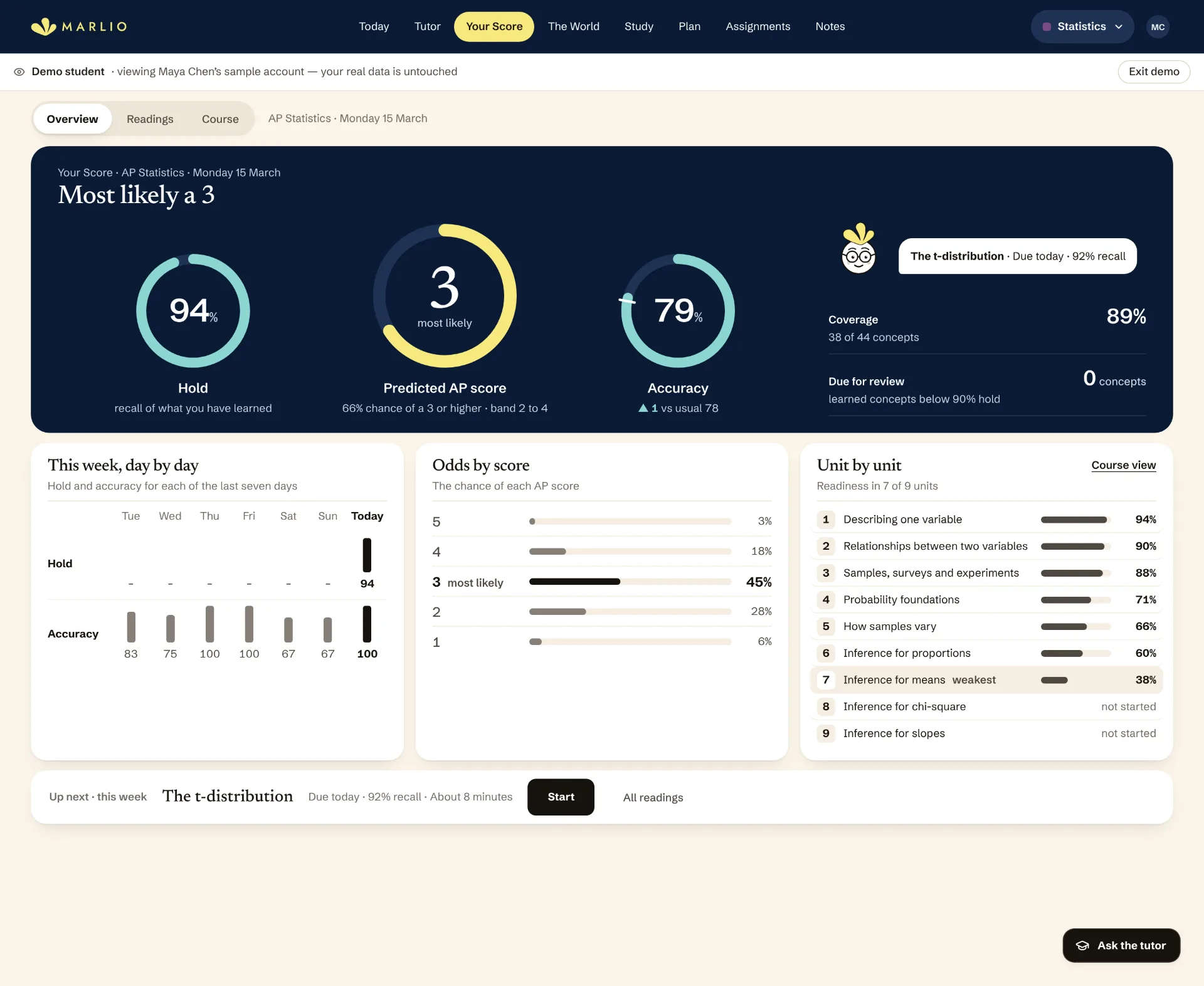The image size is (1204, 986).
Task: Click Today's Hold bar showing 94
Action: click(367, 555)
